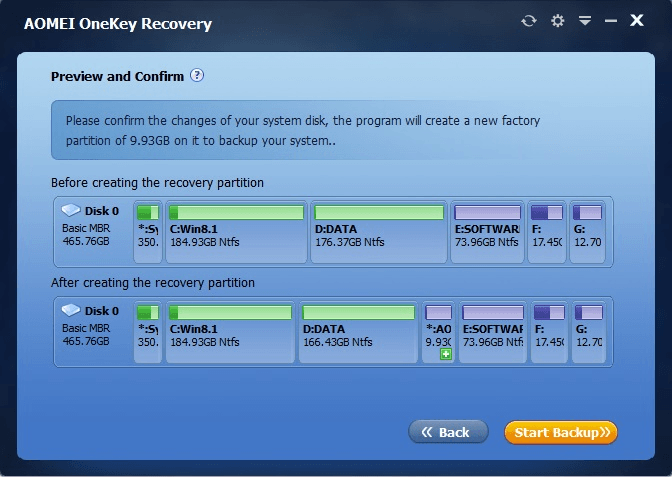Select D:DATA 176.37GB partition before creating
Screen dimensions: 672x477
(379, 231)
